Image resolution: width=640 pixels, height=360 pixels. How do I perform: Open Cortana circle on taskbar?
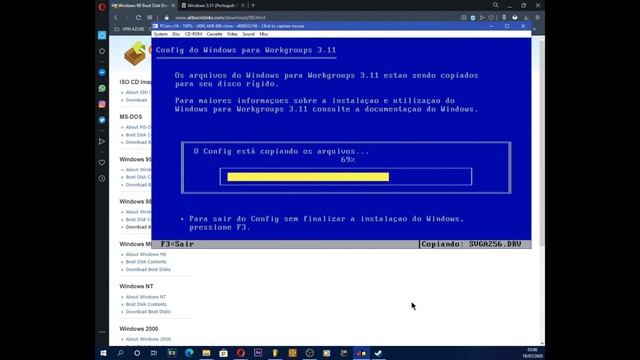(137, 353)
